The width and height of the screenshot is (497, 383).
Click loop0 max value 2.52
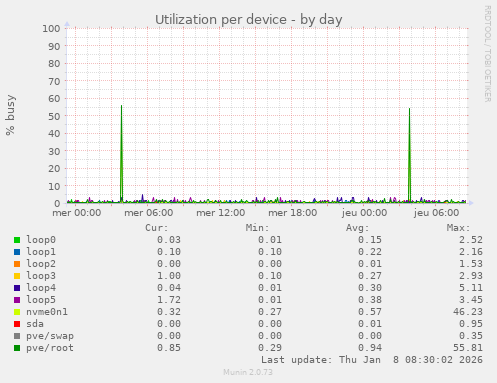(471, 240)
